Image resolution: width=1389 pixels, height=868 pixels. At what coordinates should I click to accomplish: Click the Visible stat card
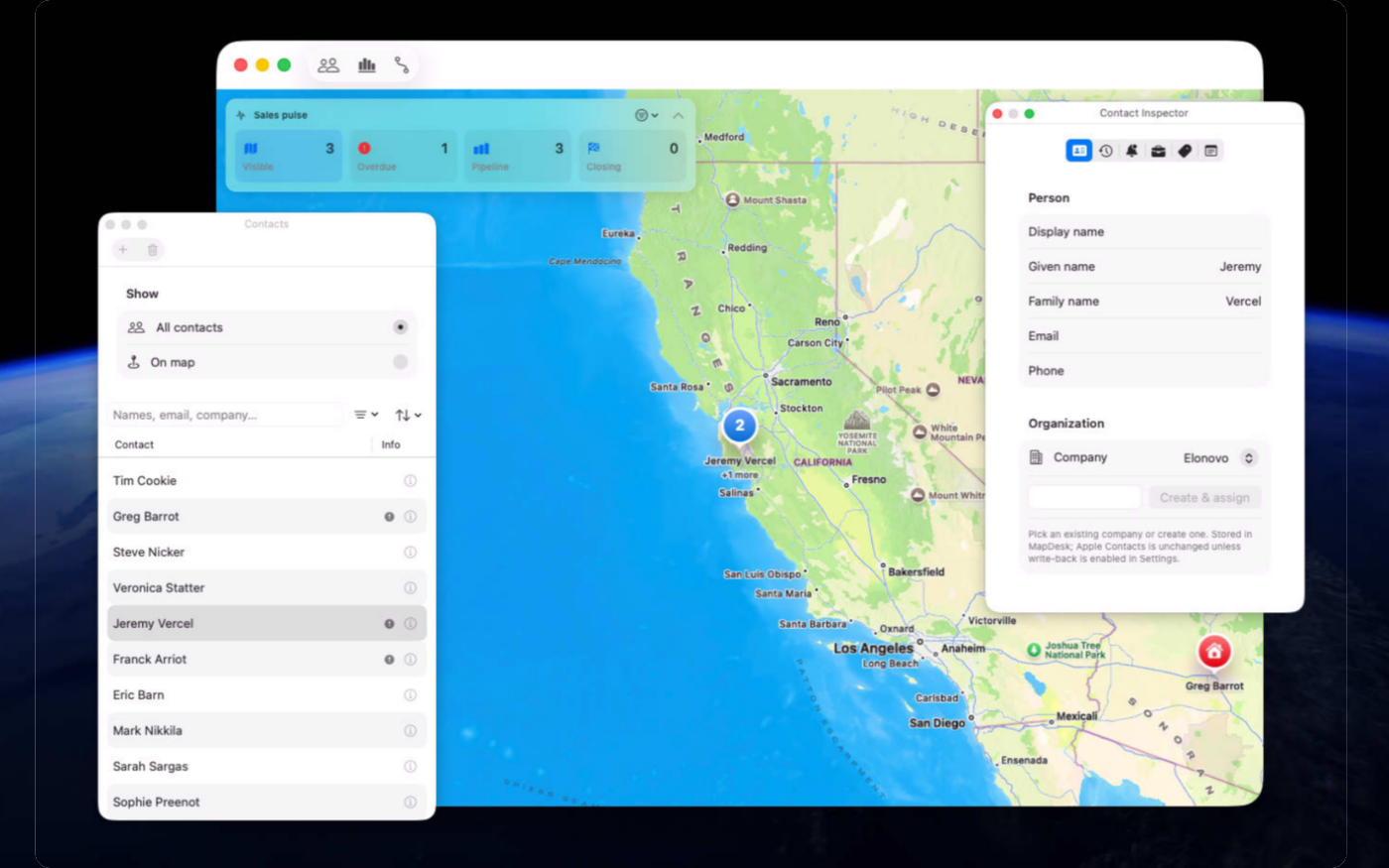pos(289,156)
